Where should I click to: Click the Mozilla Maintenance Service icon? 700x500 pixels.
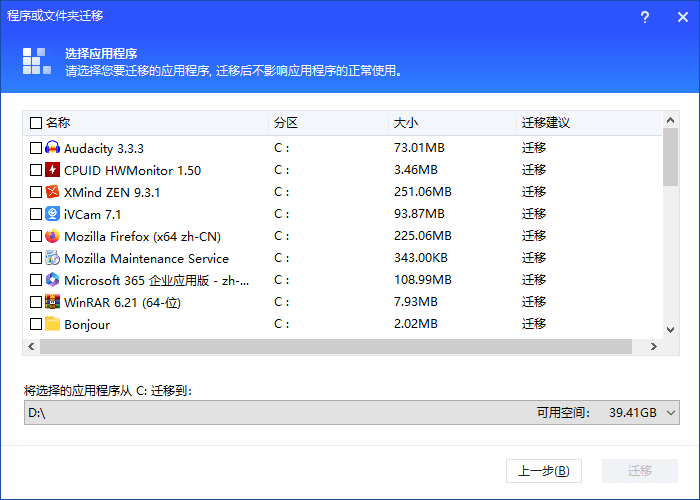point(52,258)
